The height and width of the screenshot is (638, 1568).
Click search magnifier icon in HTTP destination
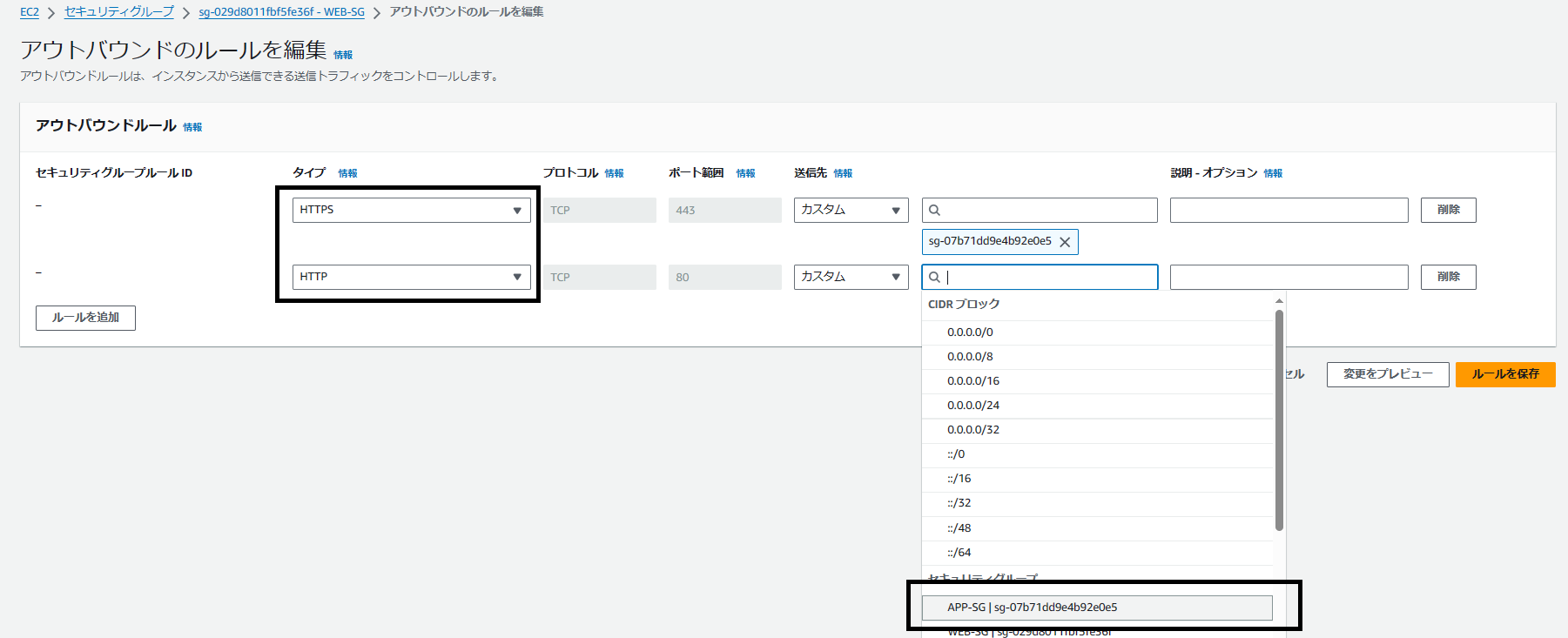[934, 277]
